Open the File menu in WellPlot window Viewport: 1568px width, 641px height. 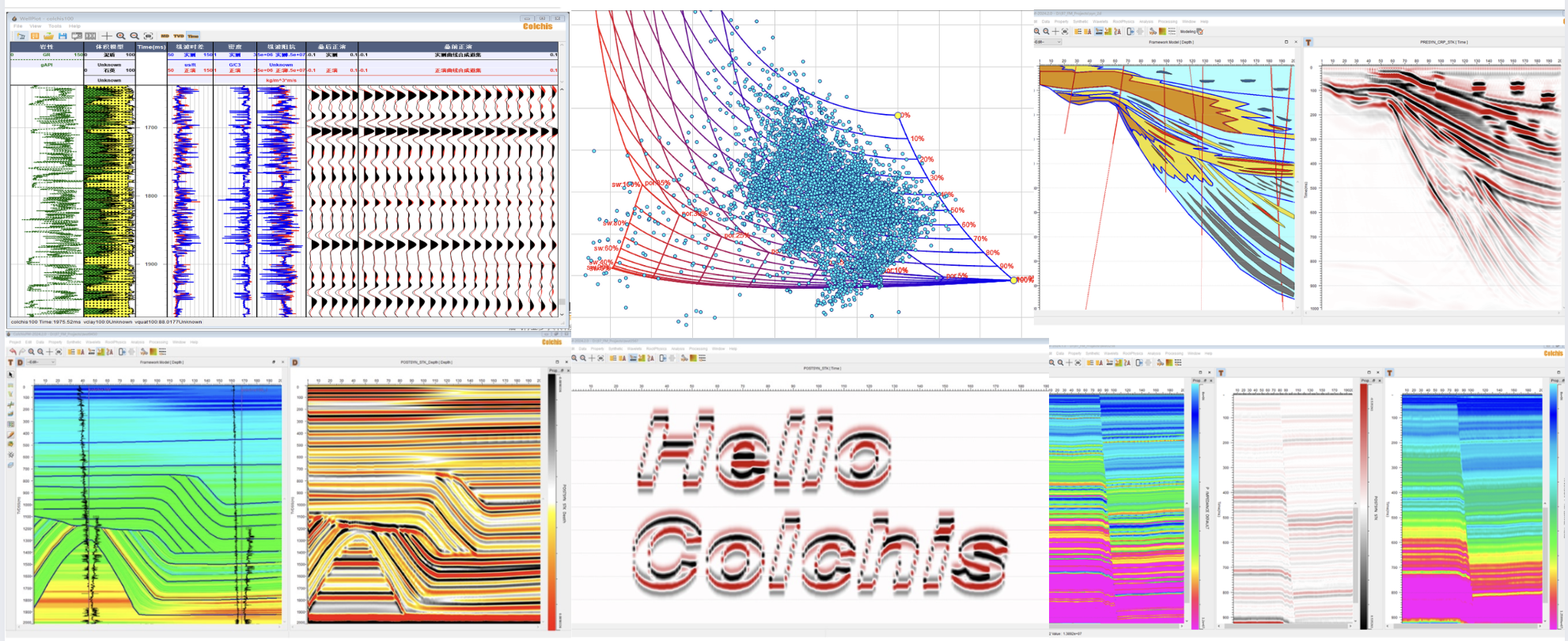17,26
